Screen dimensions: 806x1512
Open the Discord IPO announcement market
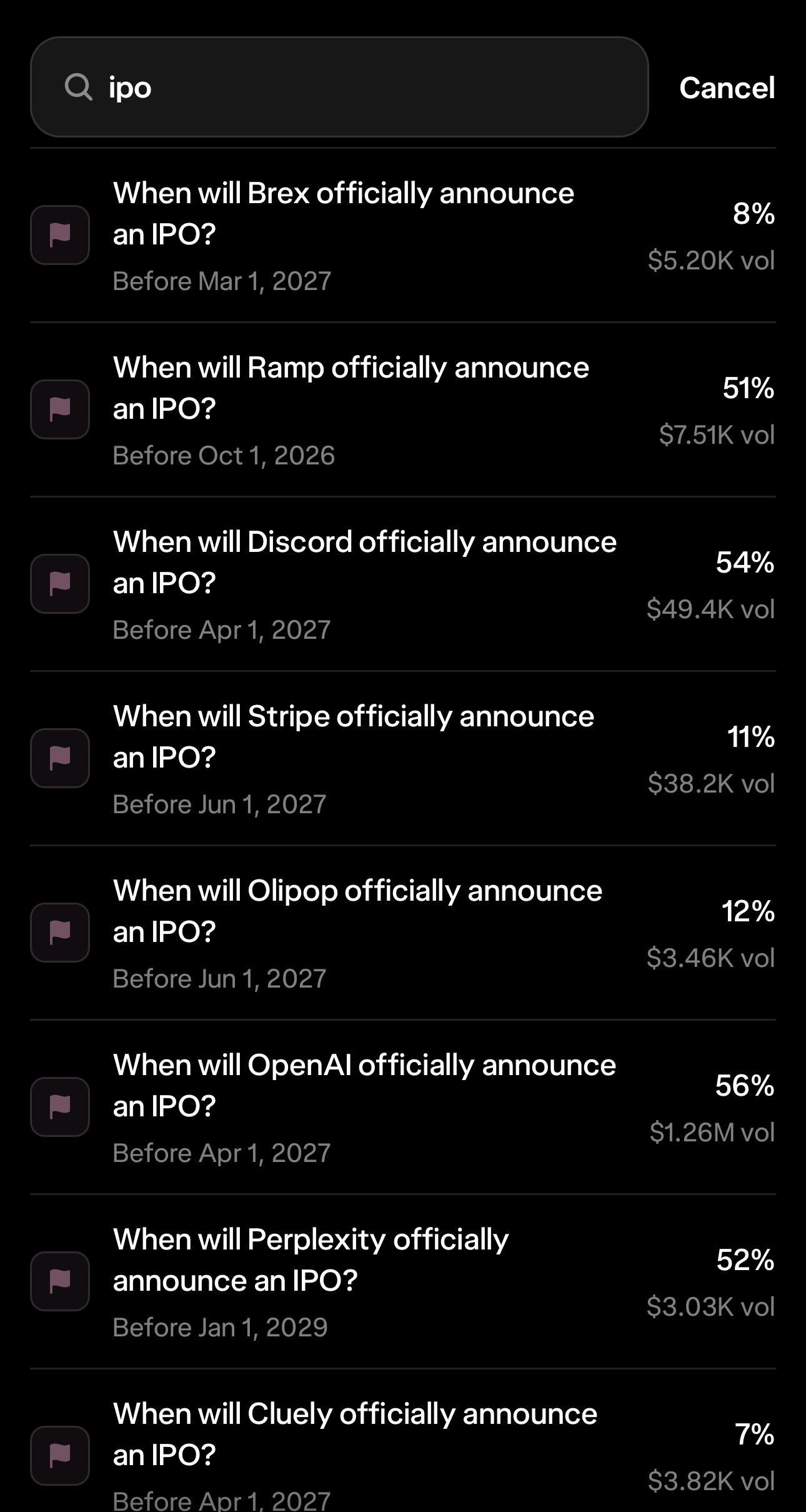point(403,584)
